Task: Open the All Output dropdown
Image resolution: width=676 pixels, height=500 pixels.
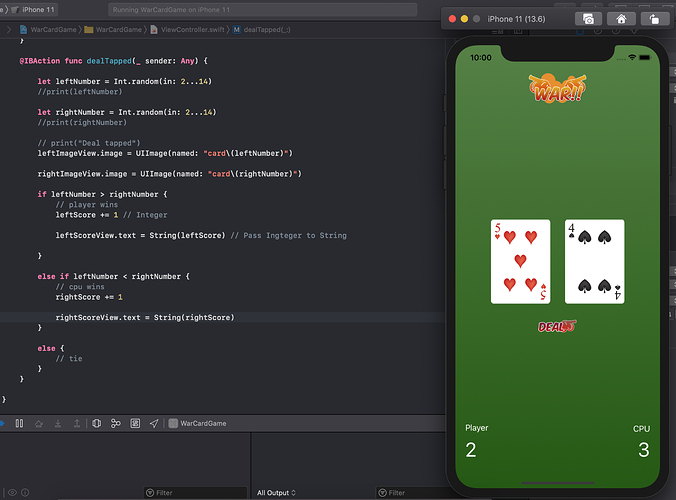Action: (276, 492)
